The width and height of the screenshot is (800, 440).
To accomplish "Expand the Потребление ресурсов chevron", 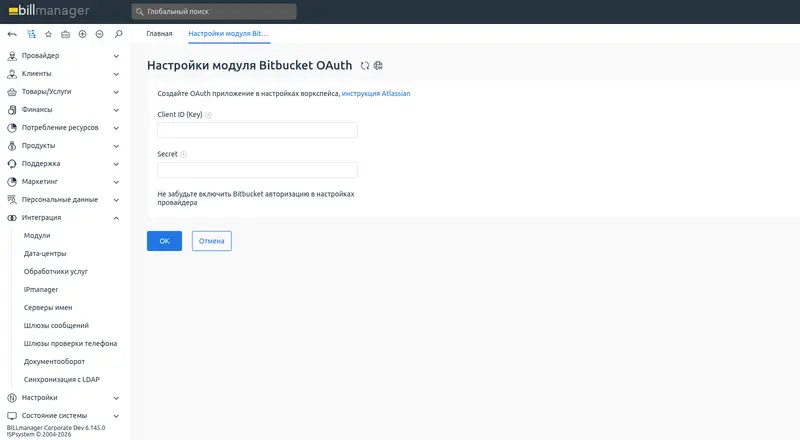I will (x=116, y=128).
